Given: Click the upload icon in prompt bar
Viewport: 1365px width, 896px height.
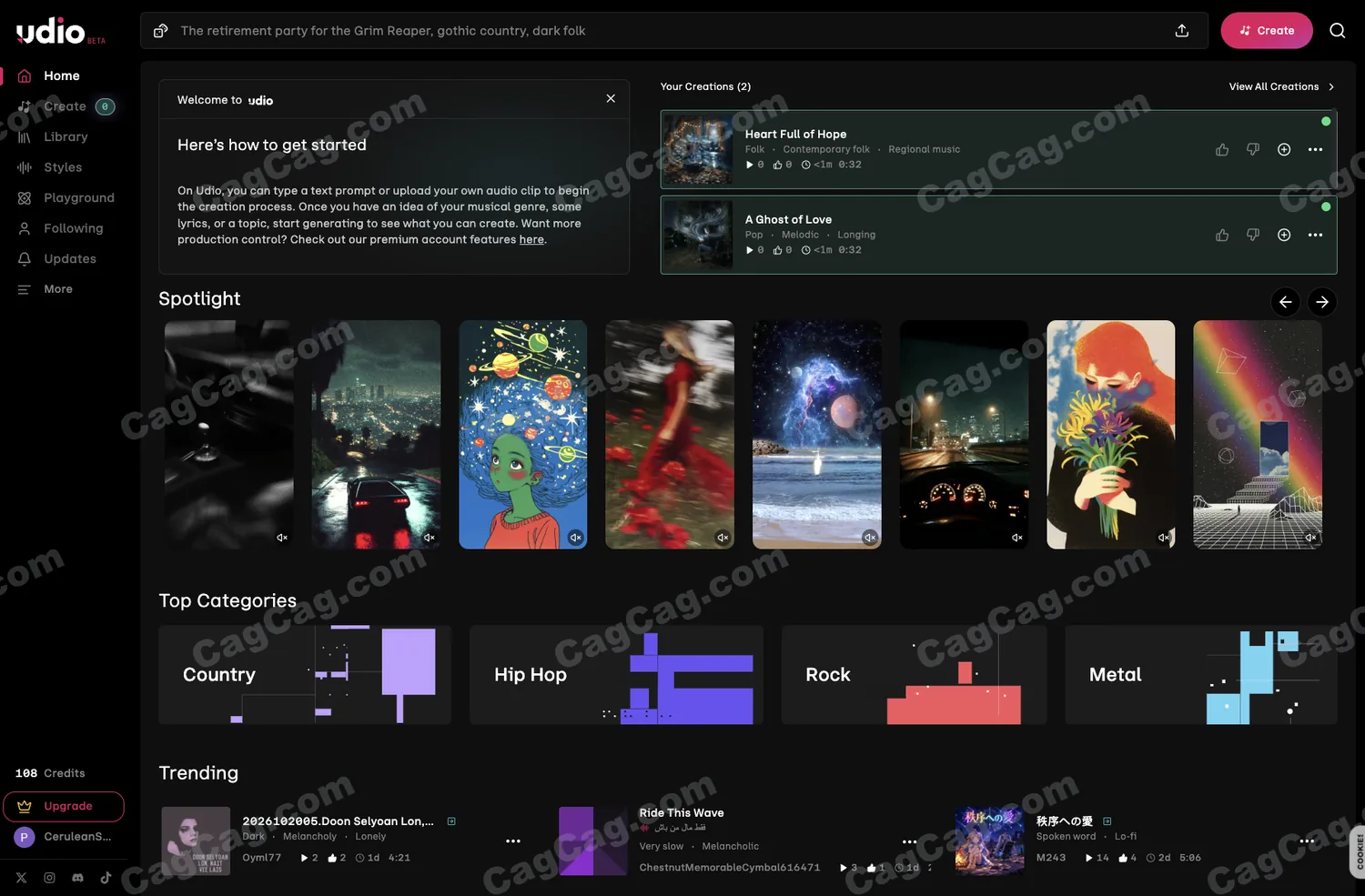Looking at the screenshot, I should coord(1182,31).
